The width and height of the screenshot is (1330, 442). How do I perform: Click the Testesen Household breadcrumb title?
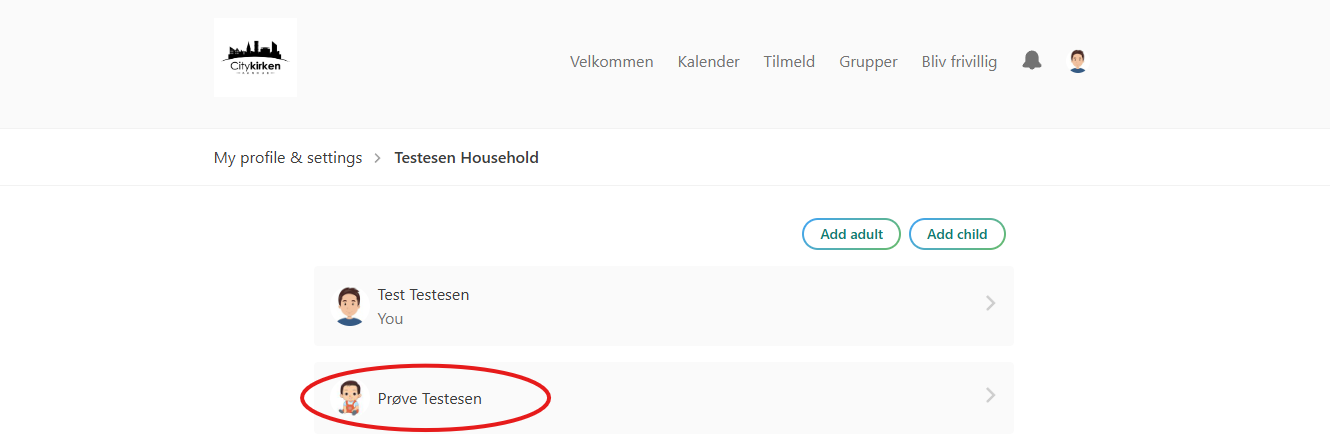466,158
